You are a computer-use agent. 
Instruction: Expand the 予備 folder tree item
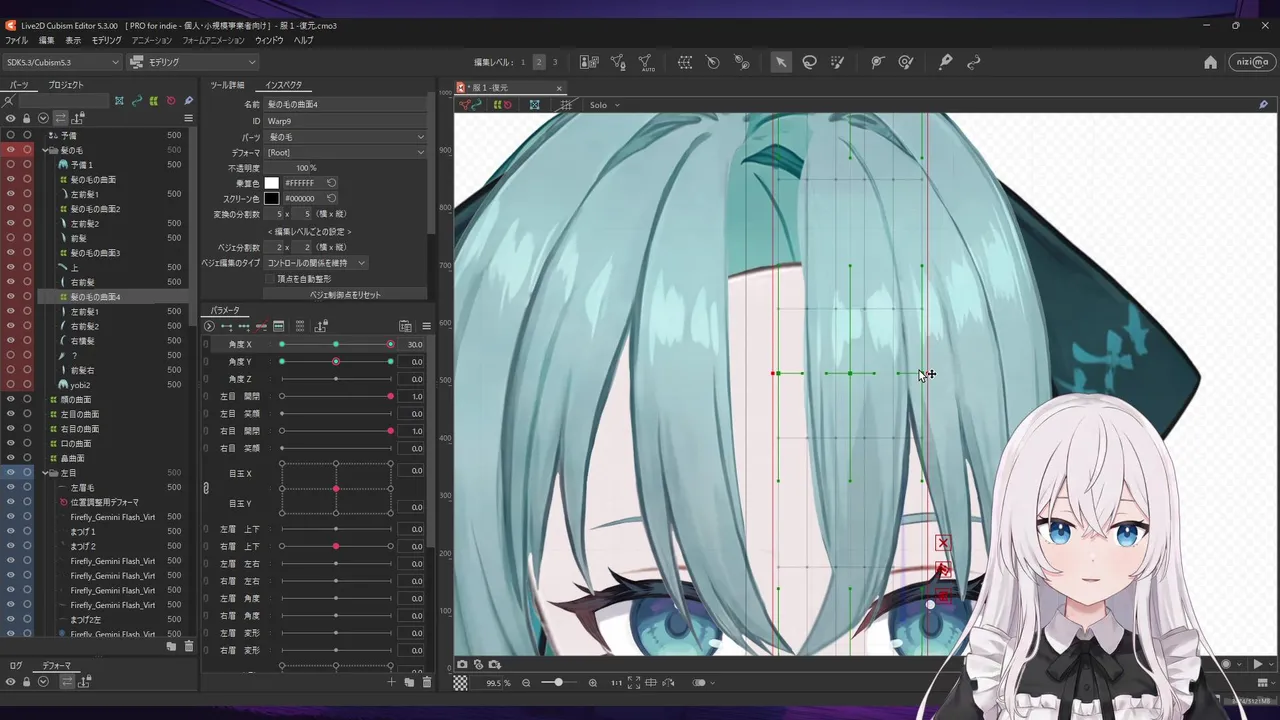pyautogui.click(x=68, y=135)
